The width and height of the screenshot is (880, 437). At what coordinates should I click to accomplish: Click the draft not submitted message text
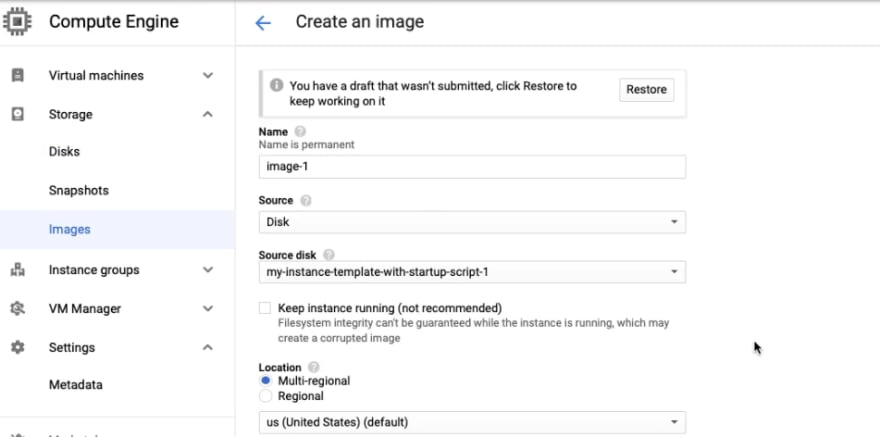tap(433, 94)
